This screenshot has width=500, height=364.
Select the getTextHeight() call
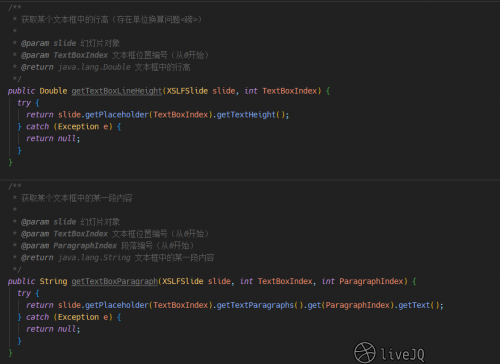click(251, 115)
